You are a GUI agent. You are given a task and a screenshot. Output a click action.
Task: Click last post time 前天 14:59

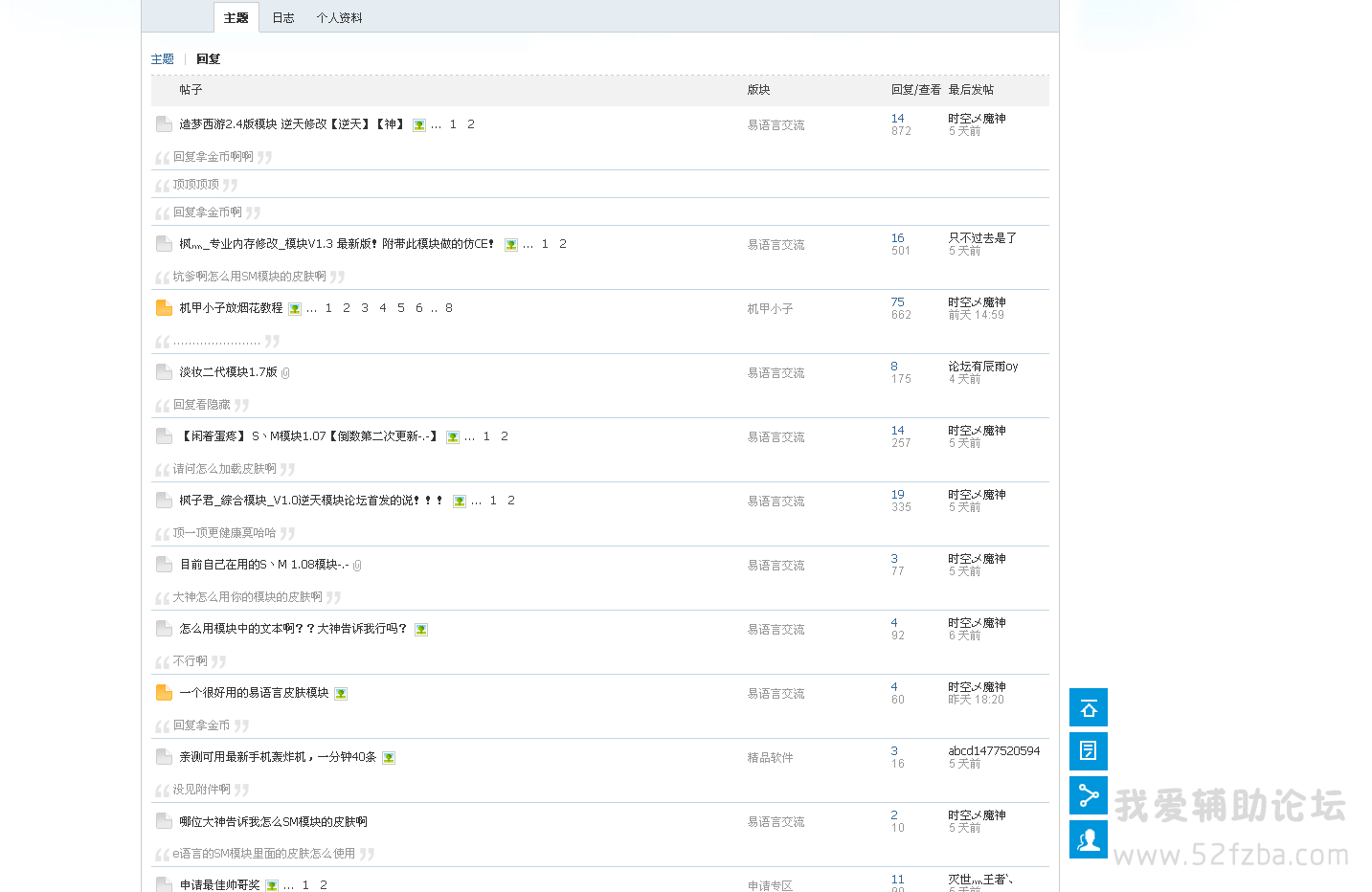tap(977, 315)
